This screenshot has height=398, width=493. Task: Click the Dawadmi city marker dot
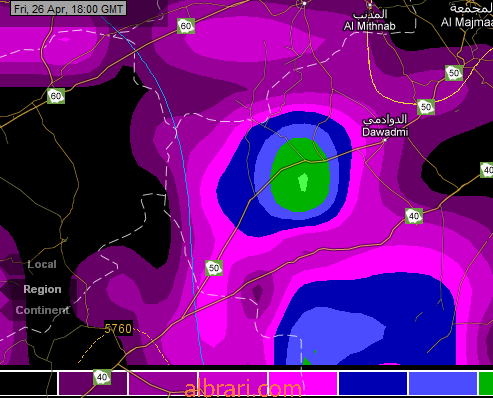tap(385, 140)
